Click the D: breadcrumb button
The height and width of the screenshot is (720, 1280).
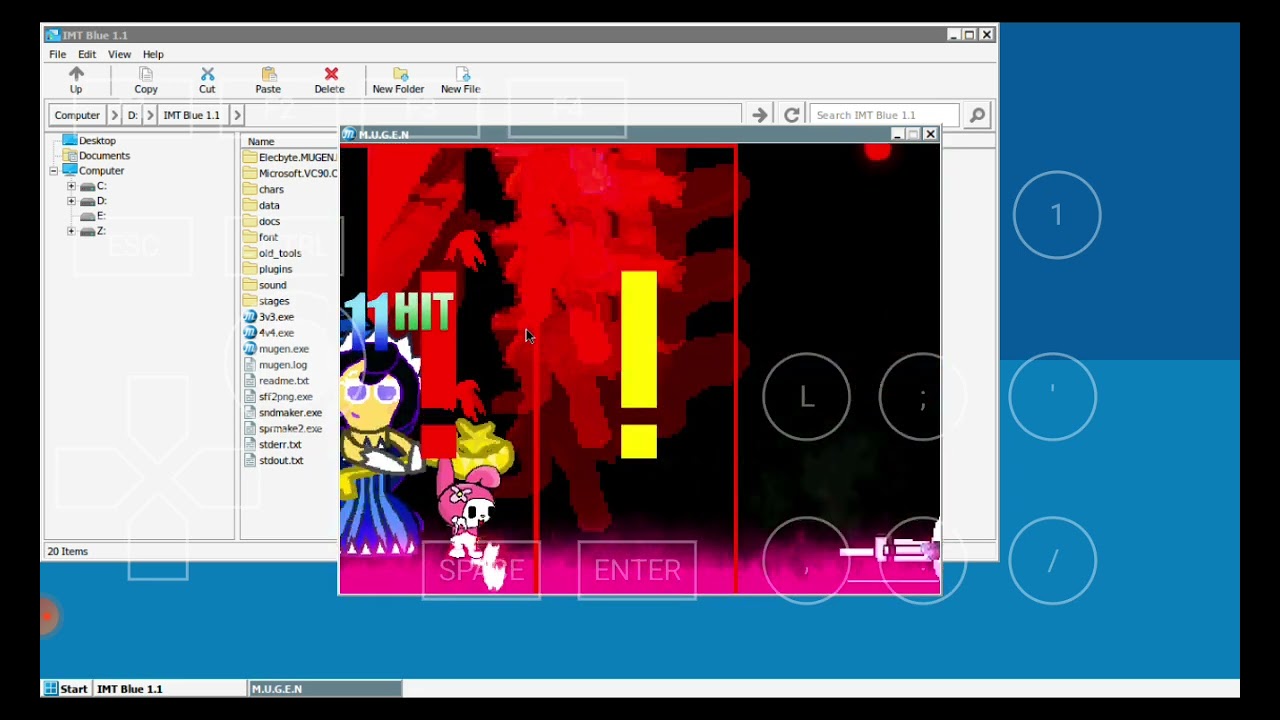[132, 115]
